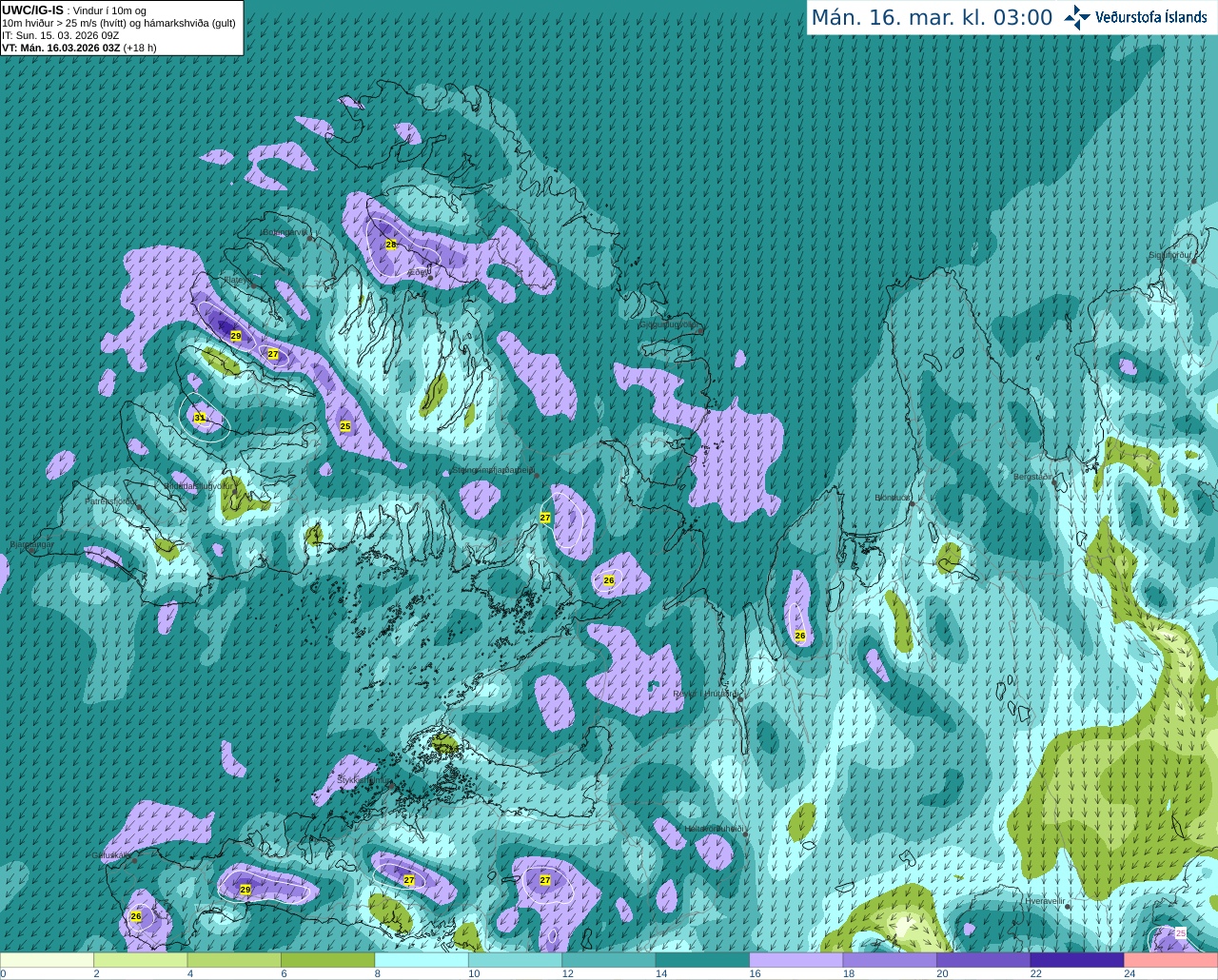Pick the 14–16 m/s dark teal legend swatch

pos(702,960)
